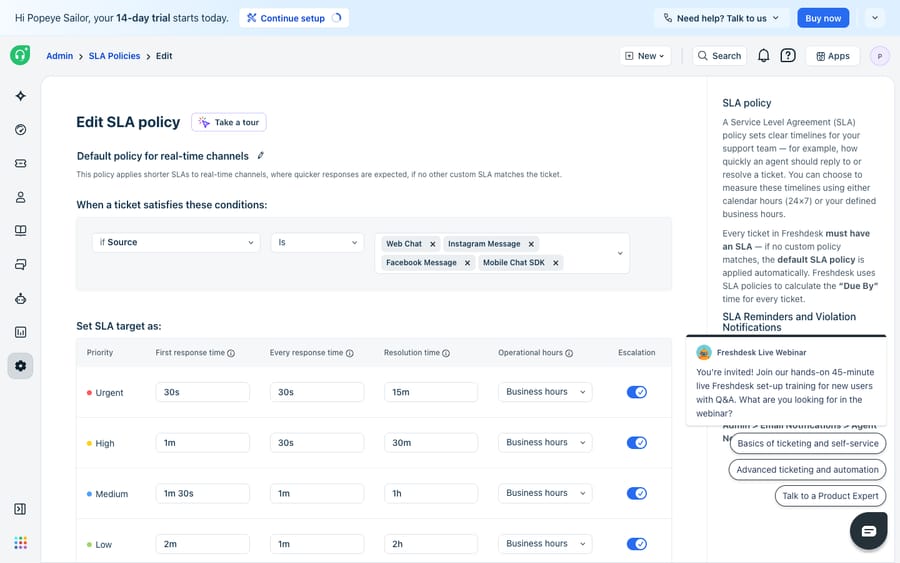Click info icon next to Operational hours
Viewport: 900px width, 563px height.
click(x=569, y=354)
